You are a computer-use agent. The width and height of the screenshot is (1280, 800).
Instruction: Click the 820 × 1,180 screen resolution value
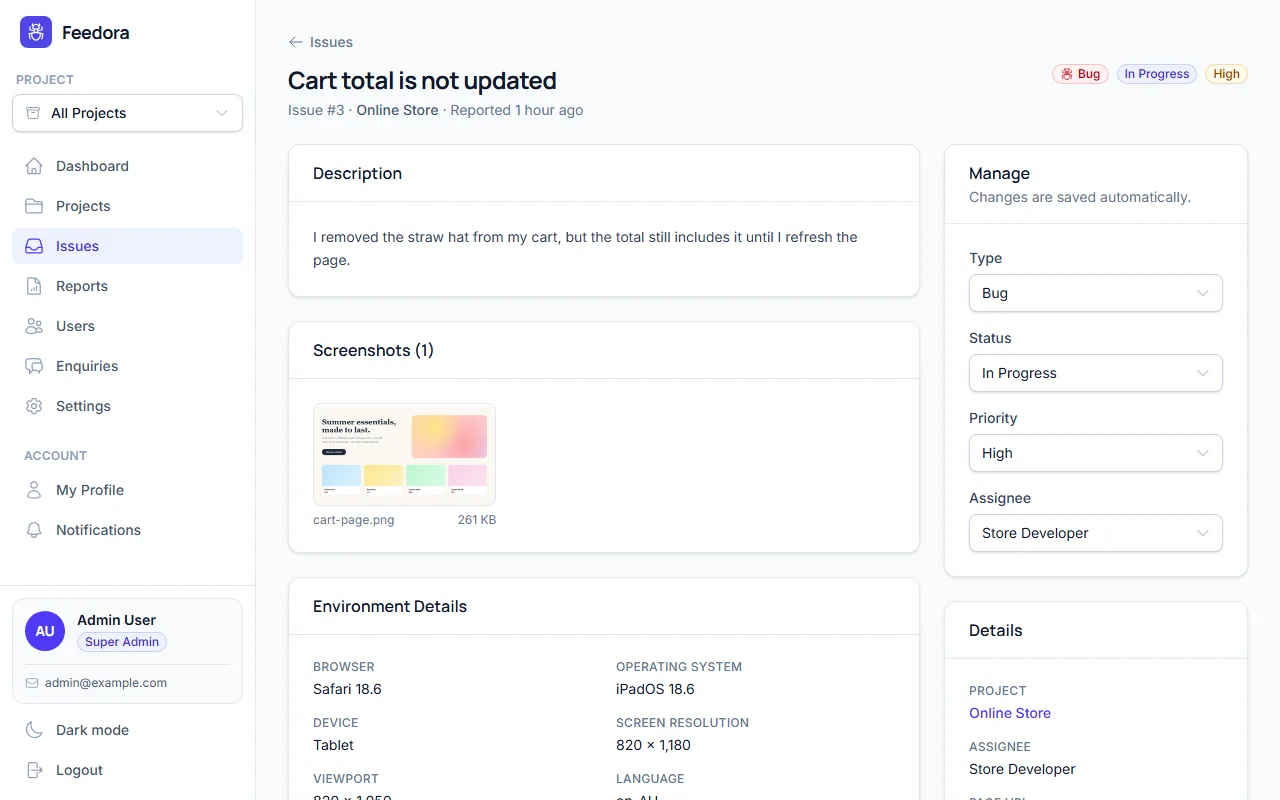click(x=653, y=745)
